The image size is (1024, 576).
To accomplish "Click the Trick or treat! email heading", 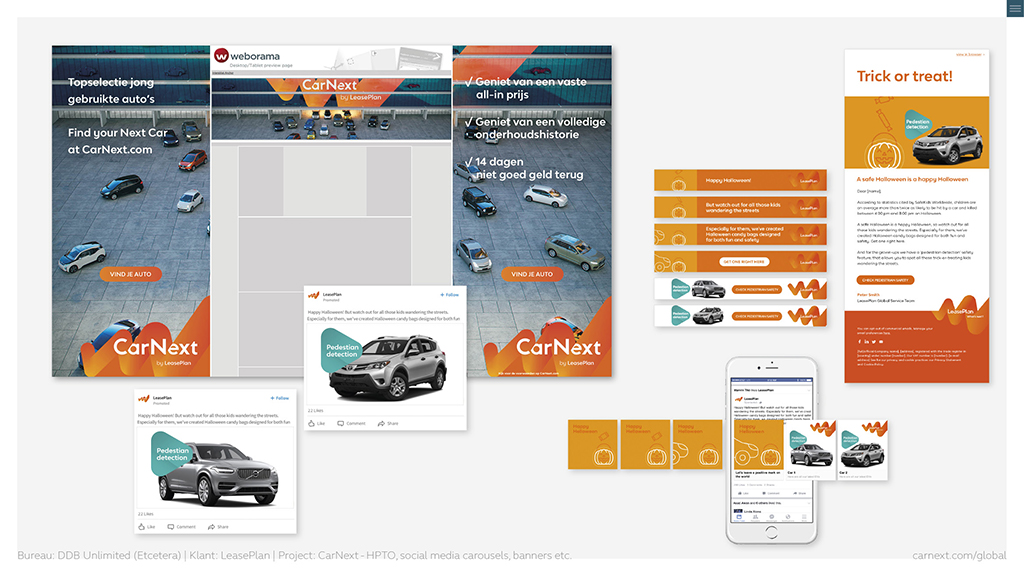I will click(x=904, y=76).
